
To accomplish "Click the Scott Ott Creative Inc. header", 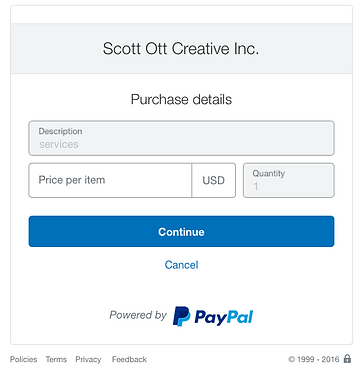I will pyautogui.click(x=181, y=49).
